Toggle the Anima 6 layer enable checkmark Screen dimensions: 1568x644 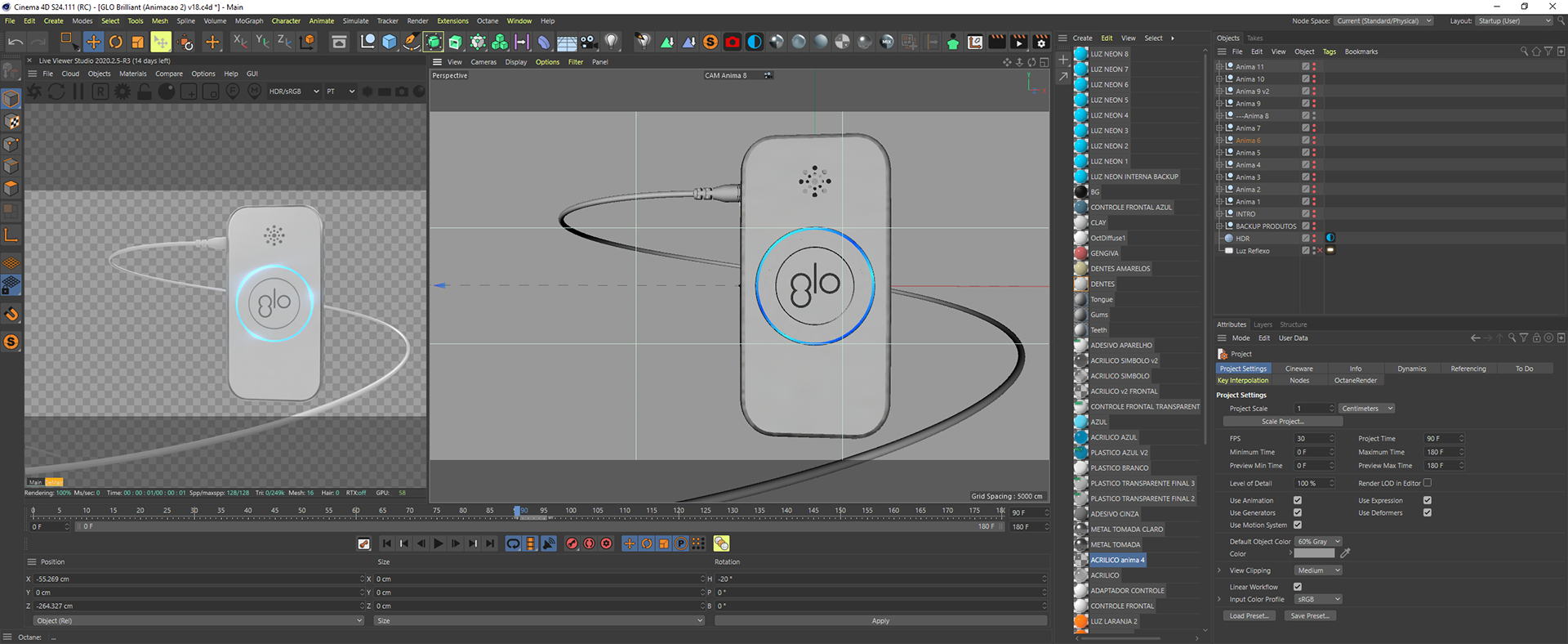[x=1305, y=141]
